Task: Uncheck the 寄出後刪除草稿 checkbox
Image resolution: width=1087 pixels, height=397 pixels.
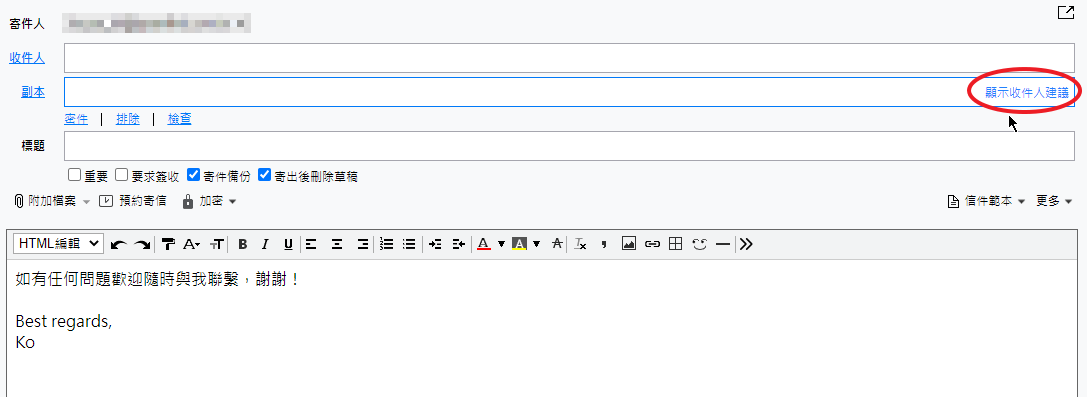Action: [264, 175]
